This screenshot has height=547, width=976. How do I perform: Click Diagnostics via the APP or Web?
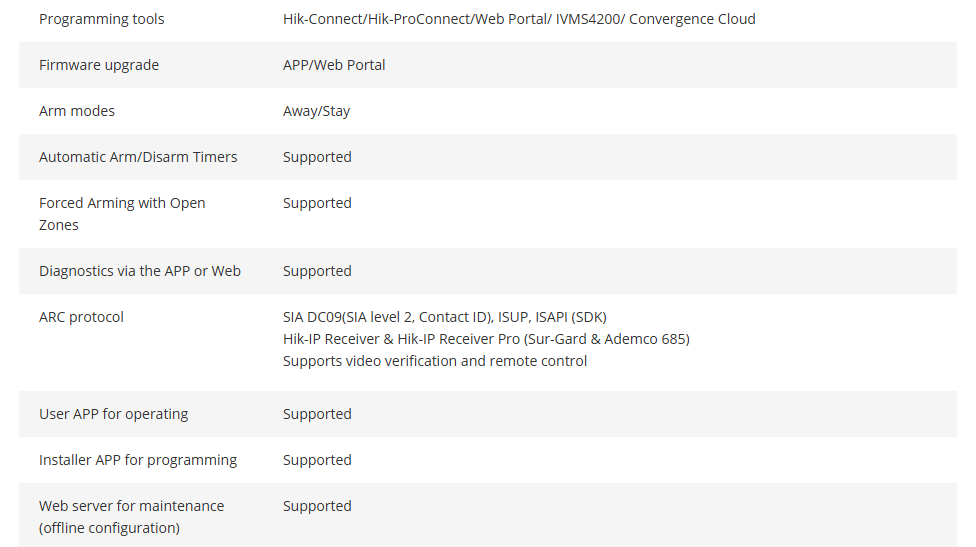(x=140, y=271)
